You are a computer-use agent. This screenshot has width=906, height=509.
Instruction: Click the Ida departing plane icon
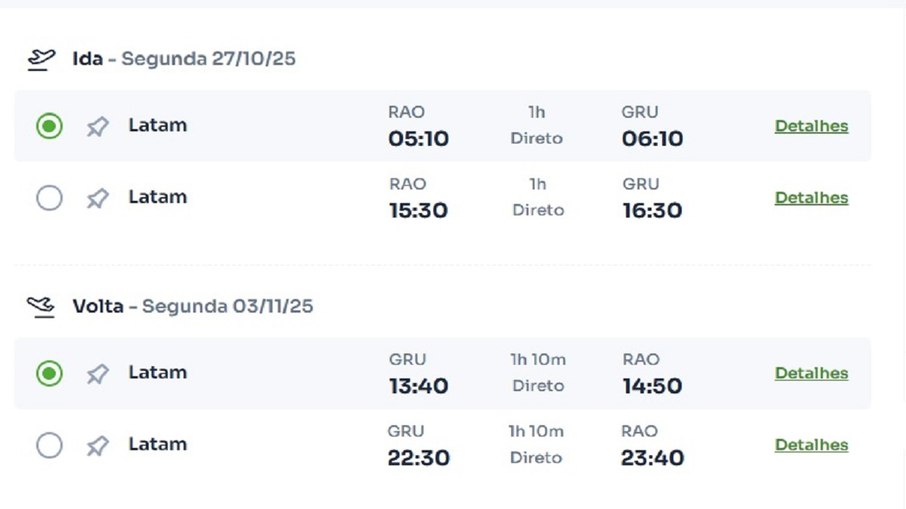[x=42, y=60]
